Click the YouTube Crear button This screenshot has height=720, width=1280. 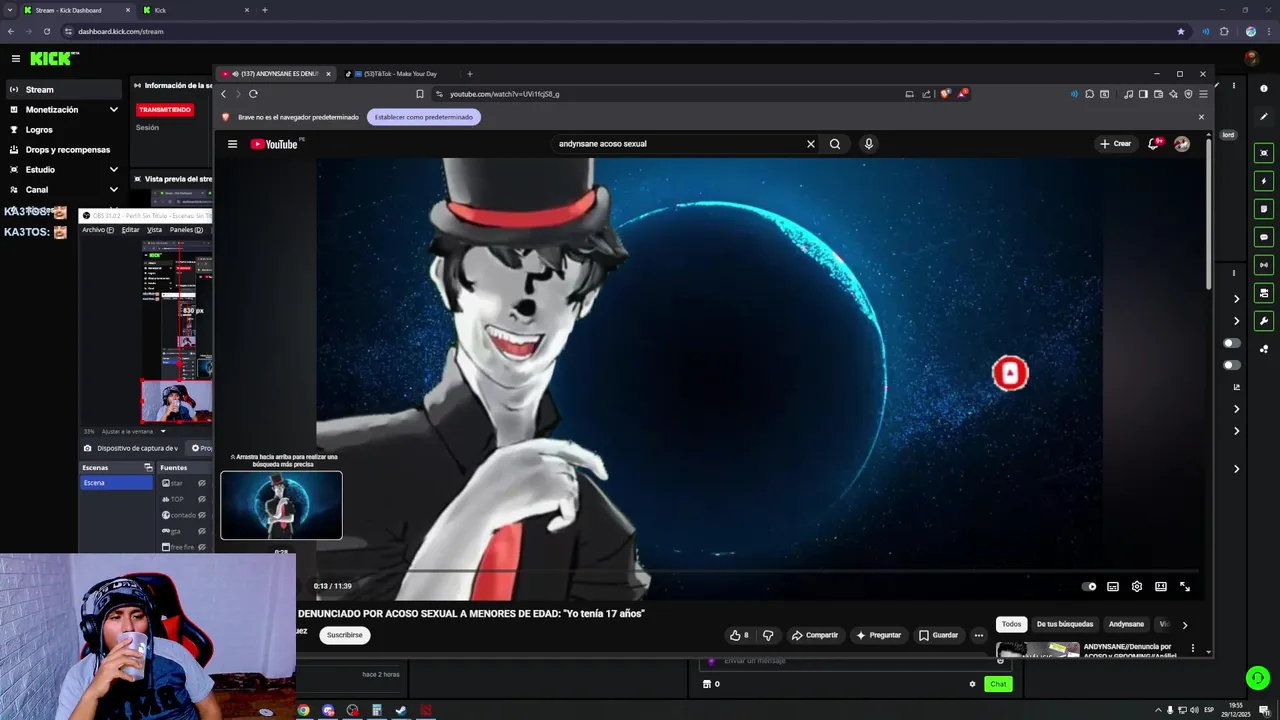[x=1116, y=144]
